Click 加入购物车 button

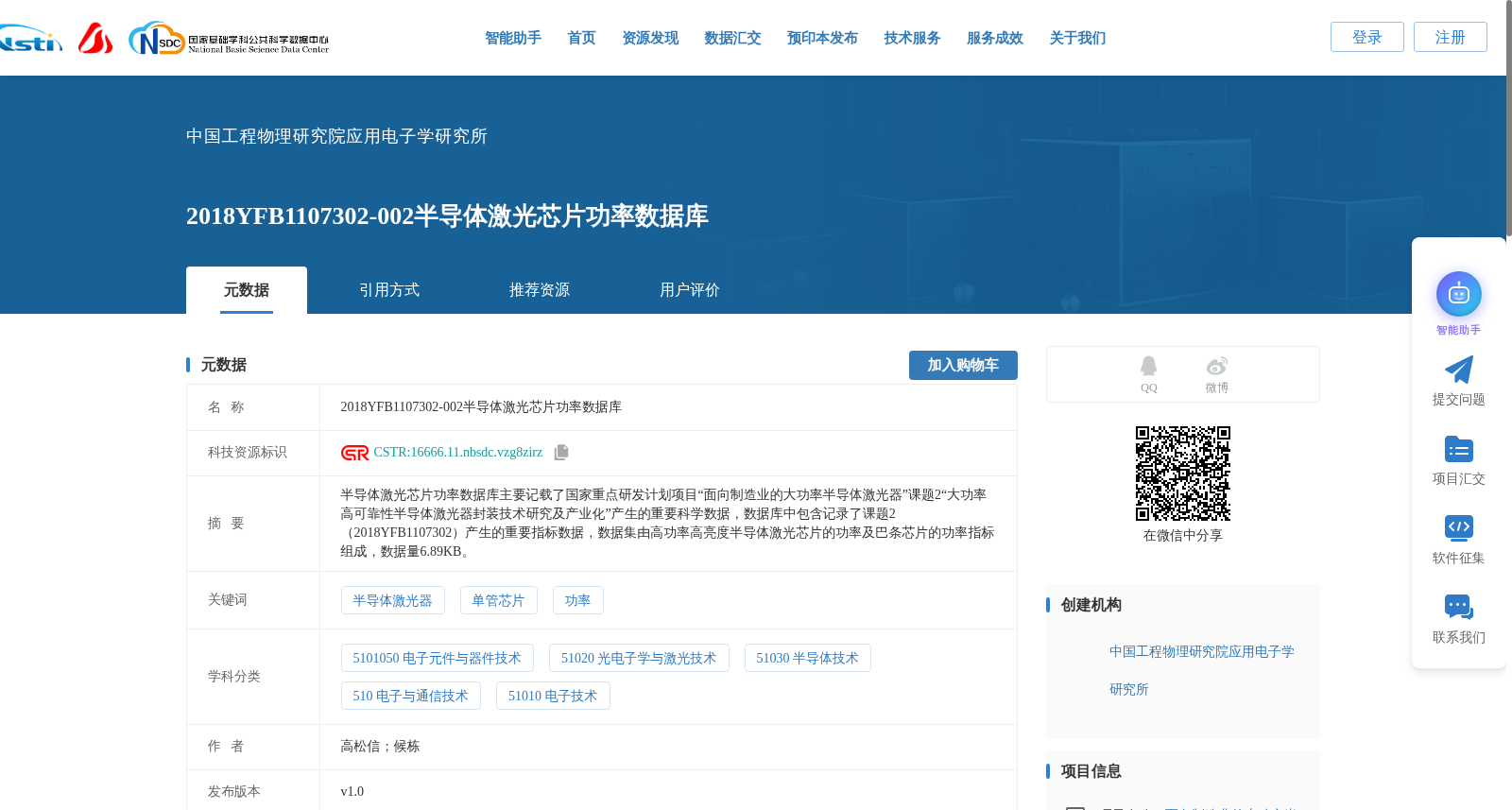click(x=963, y=365)
